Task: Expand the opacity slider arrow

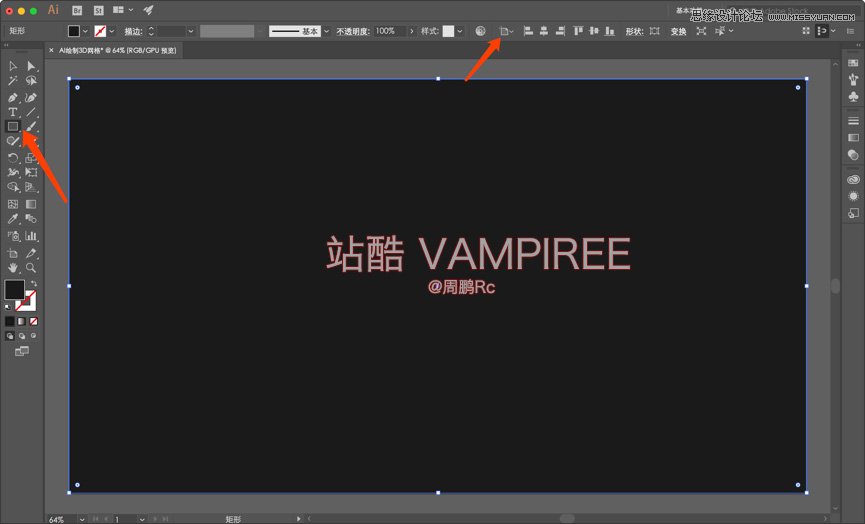Action: [x=412, y=31]
